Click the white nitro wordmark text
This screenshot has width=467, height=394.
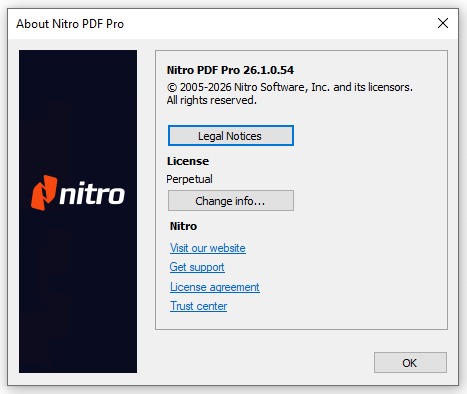coord(92,193)
